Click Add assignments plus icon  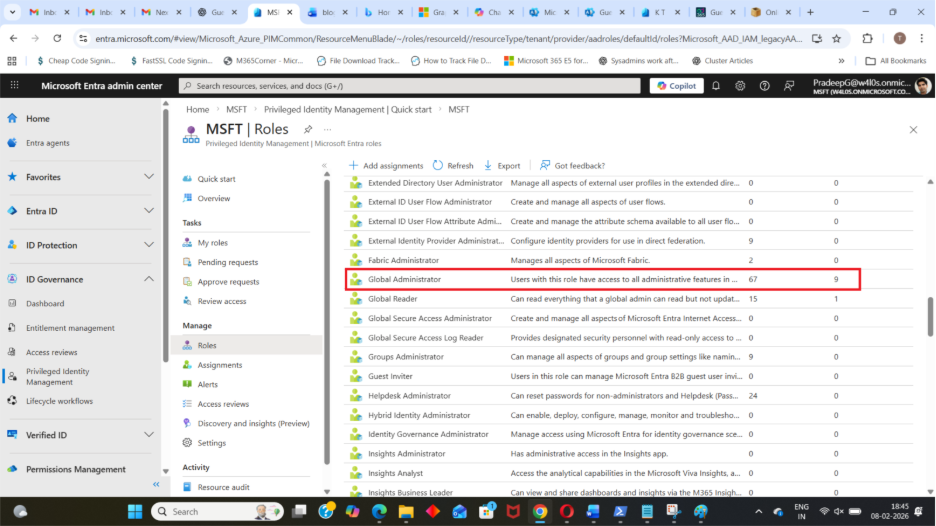point(354,165)
